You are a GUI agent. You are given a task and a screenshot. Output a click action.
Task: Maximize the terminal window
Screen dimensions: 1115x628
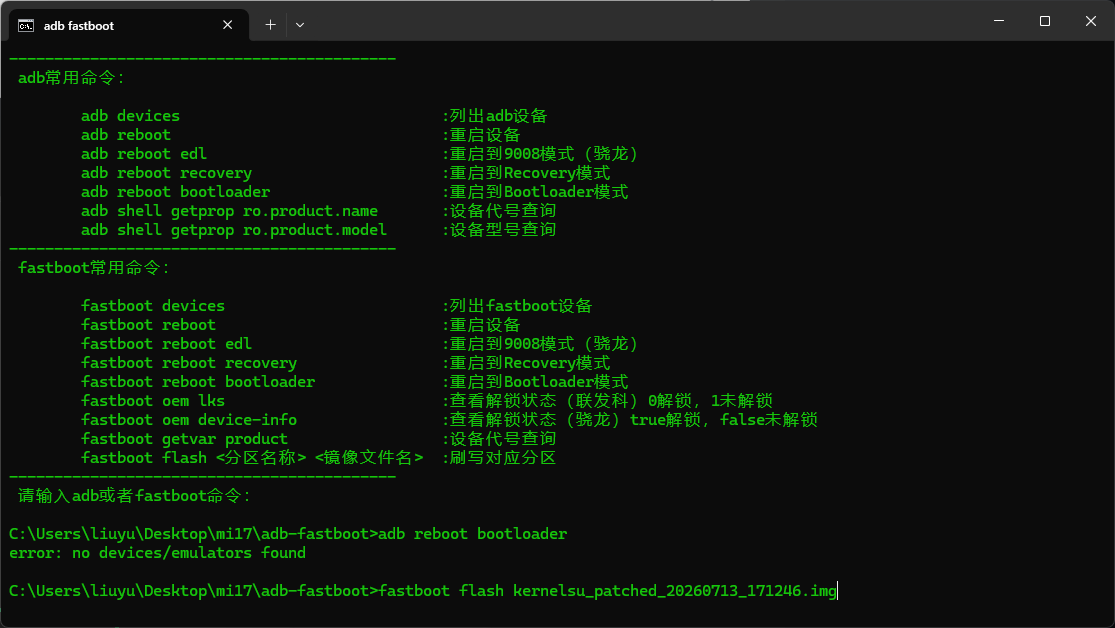1045,21
